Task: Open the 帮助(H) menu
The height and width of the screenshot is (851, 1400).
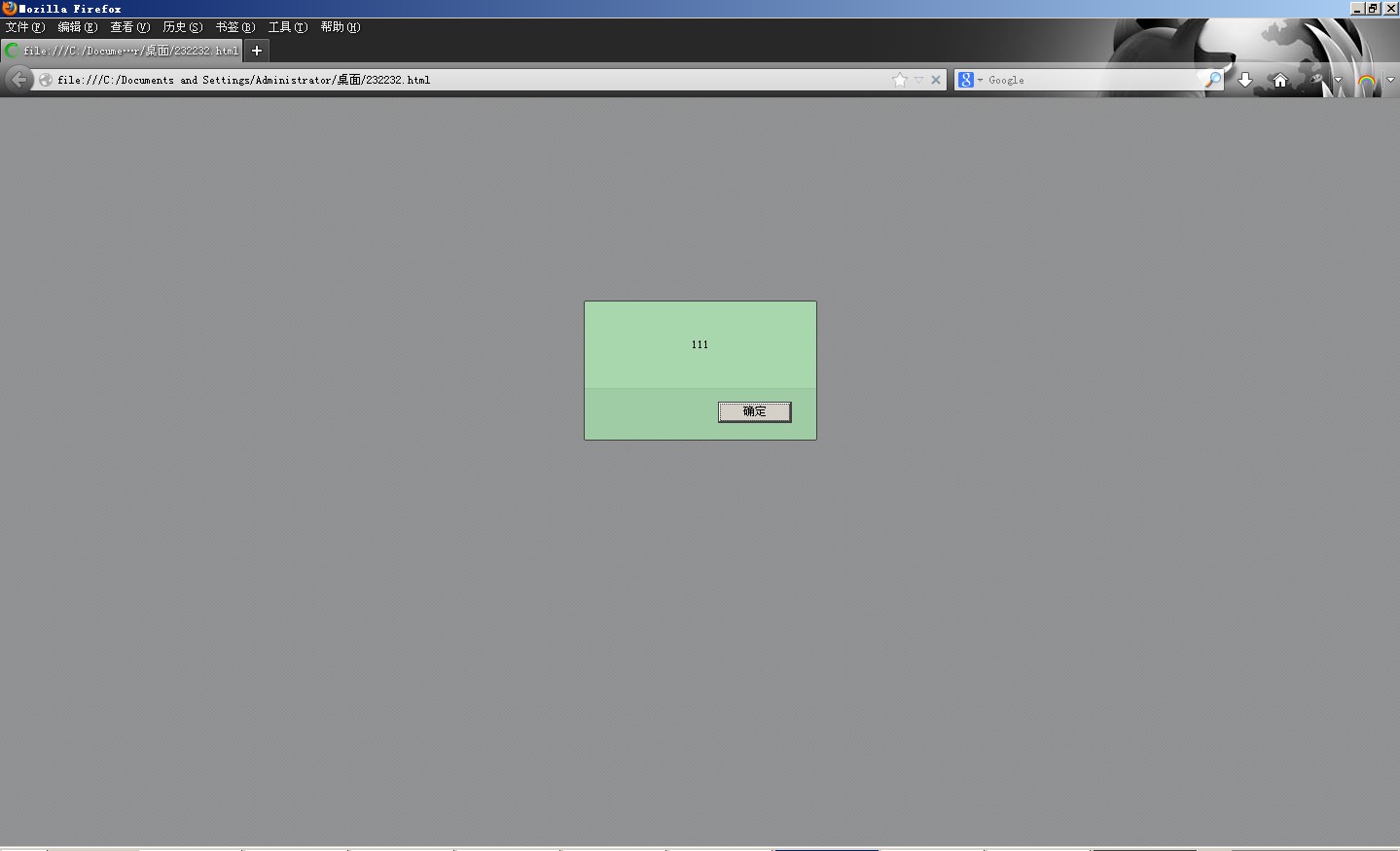Action: tap(341, 27)
